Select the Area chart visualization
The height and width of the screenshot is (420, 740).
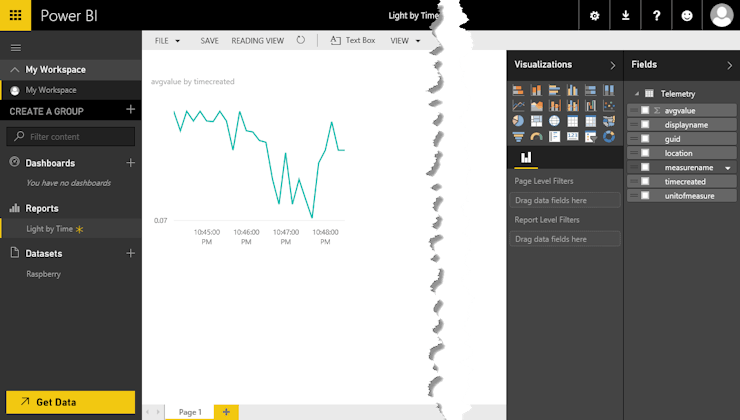[536, 106]
